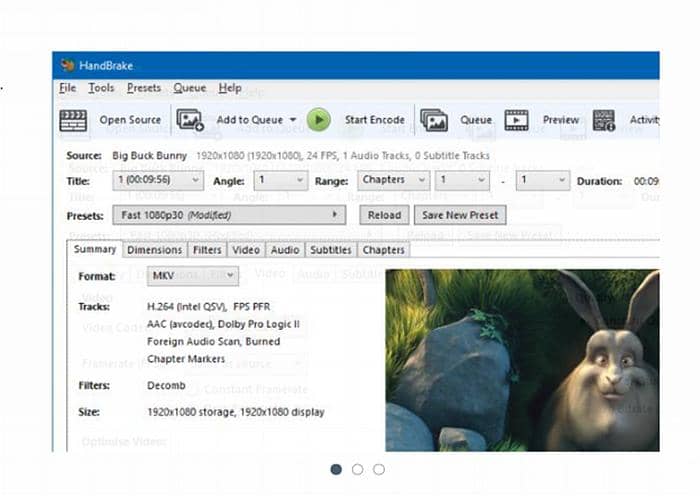Viewport: 700px width, 498px height.
Task: Switch to the Filters tab
Action: click(x=207, y=250)
